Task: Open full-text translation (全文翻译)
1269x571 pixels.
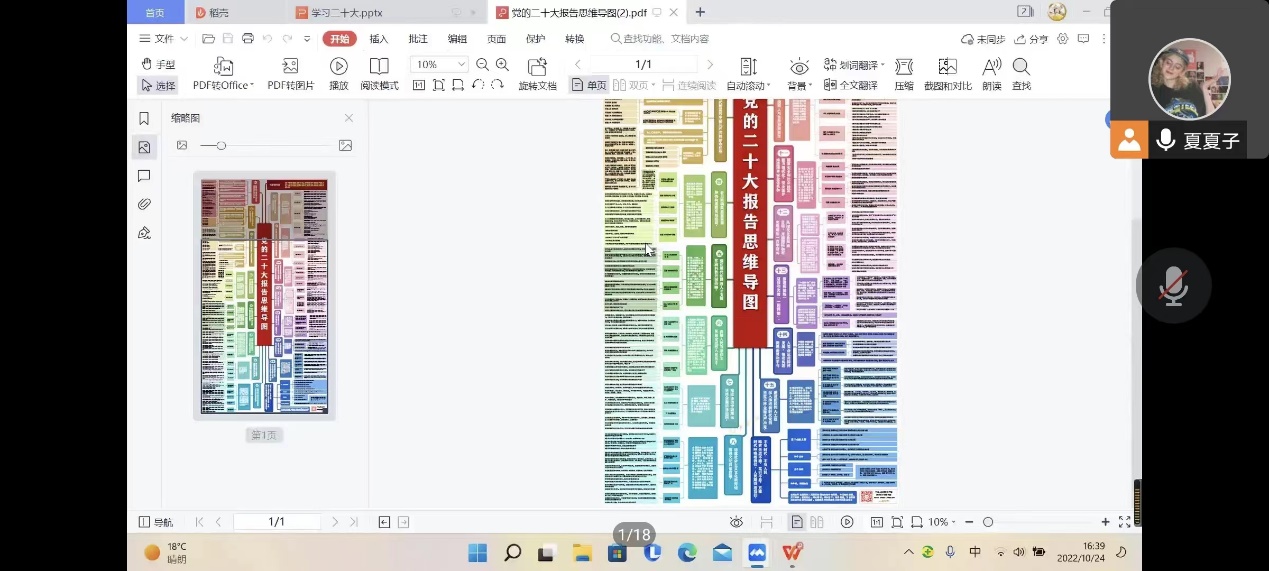Action: 850,85
